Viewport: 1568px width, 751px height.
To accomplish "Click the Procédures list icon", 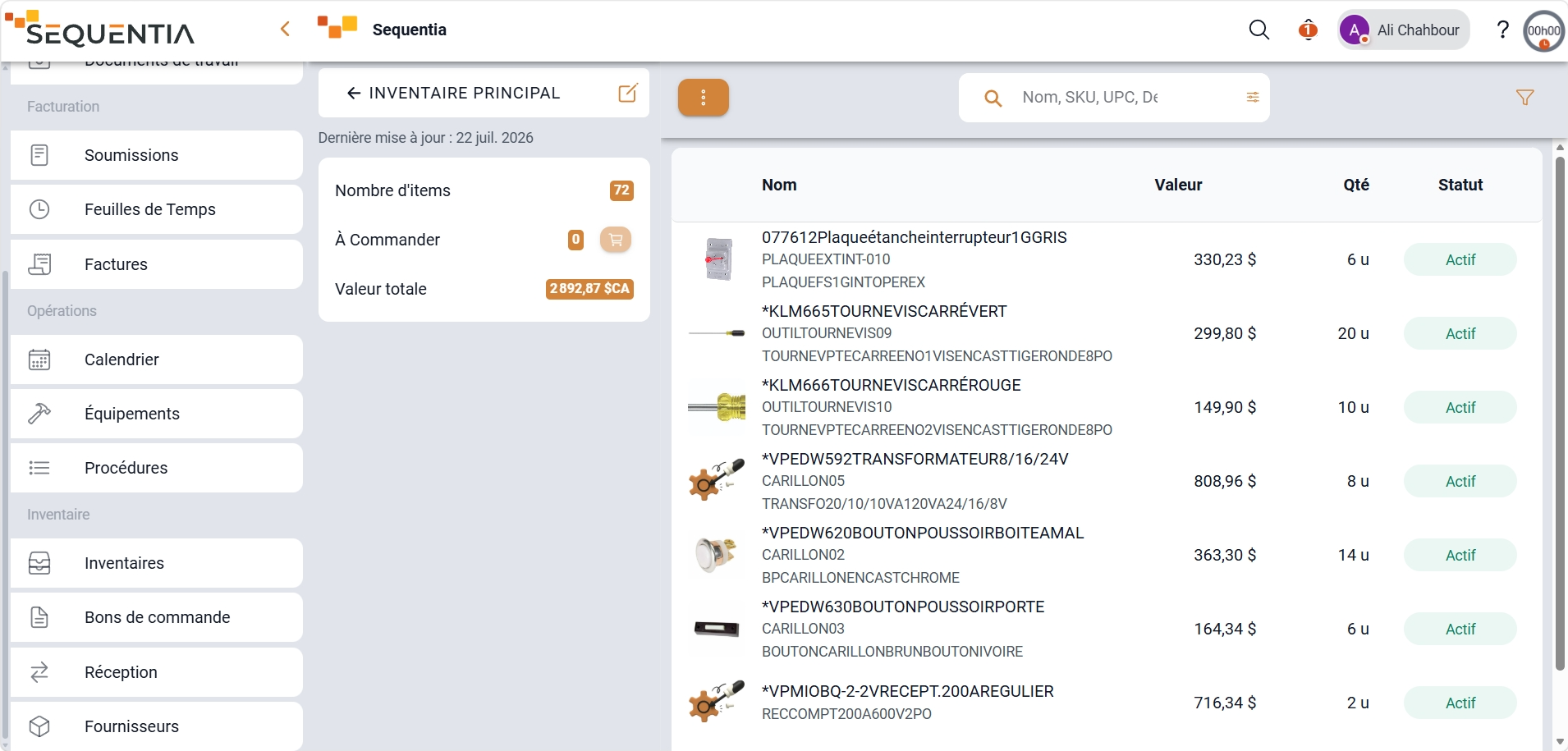I will click(x=39, y=468).
